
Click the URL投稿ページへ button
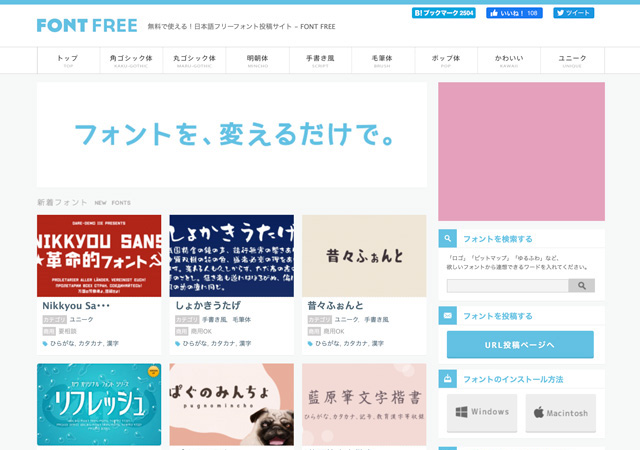(520, 345)
